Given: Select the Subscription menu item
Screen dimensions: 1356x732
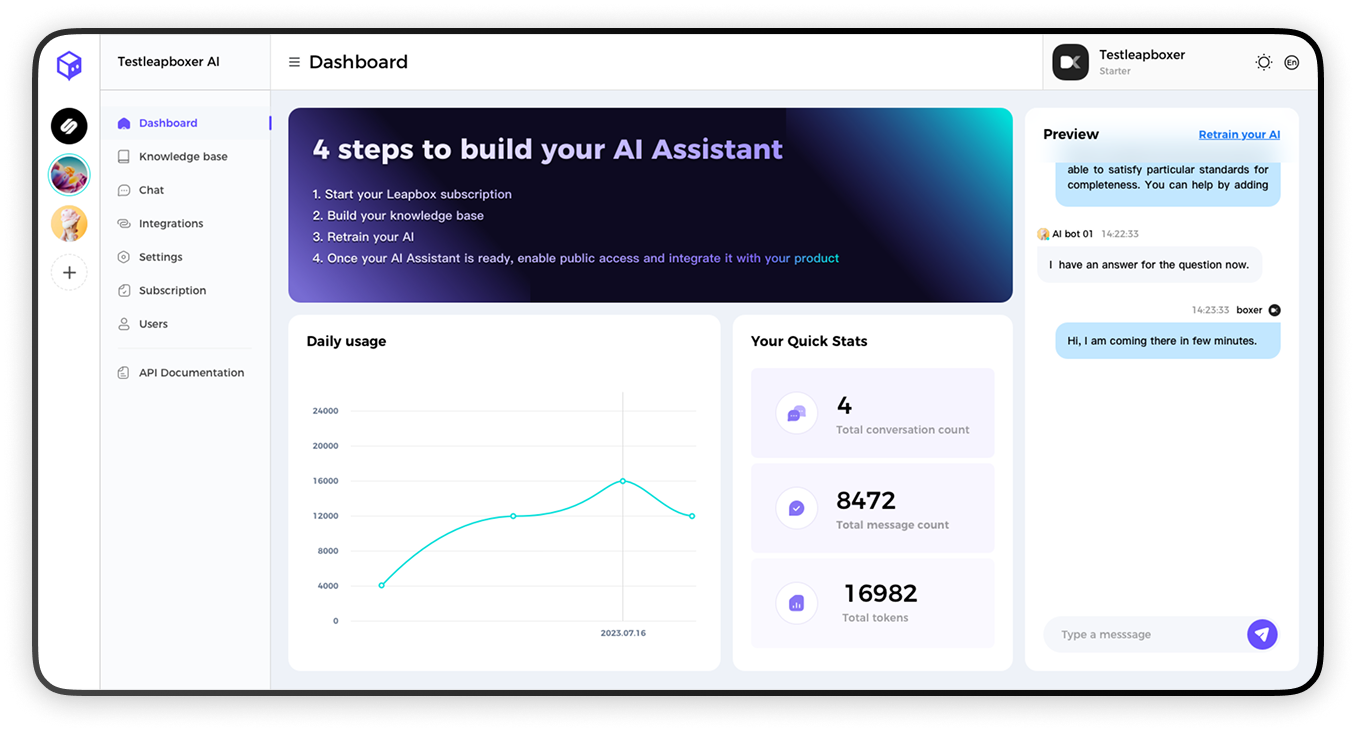Looking at the screenshot, I should (x=172, y=291).
